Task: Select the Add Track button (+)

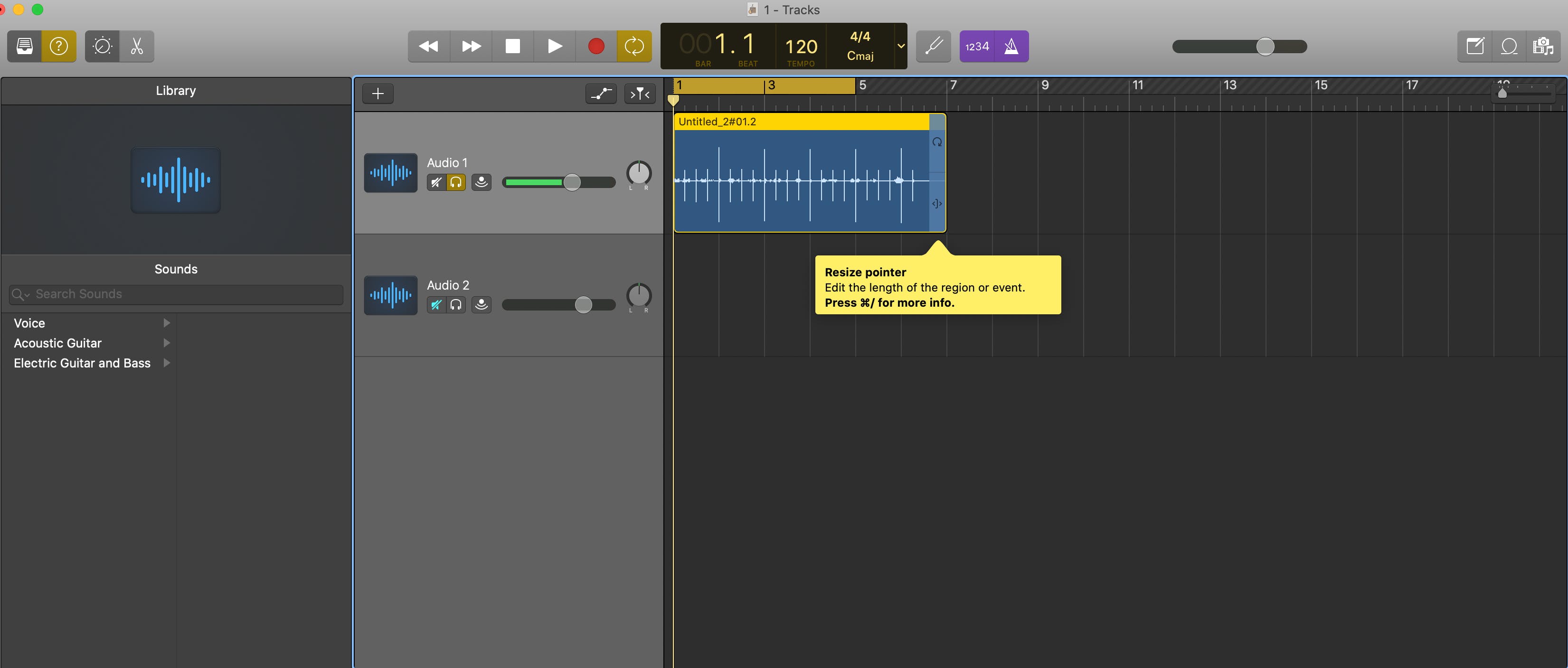Action: pos(378,92)
